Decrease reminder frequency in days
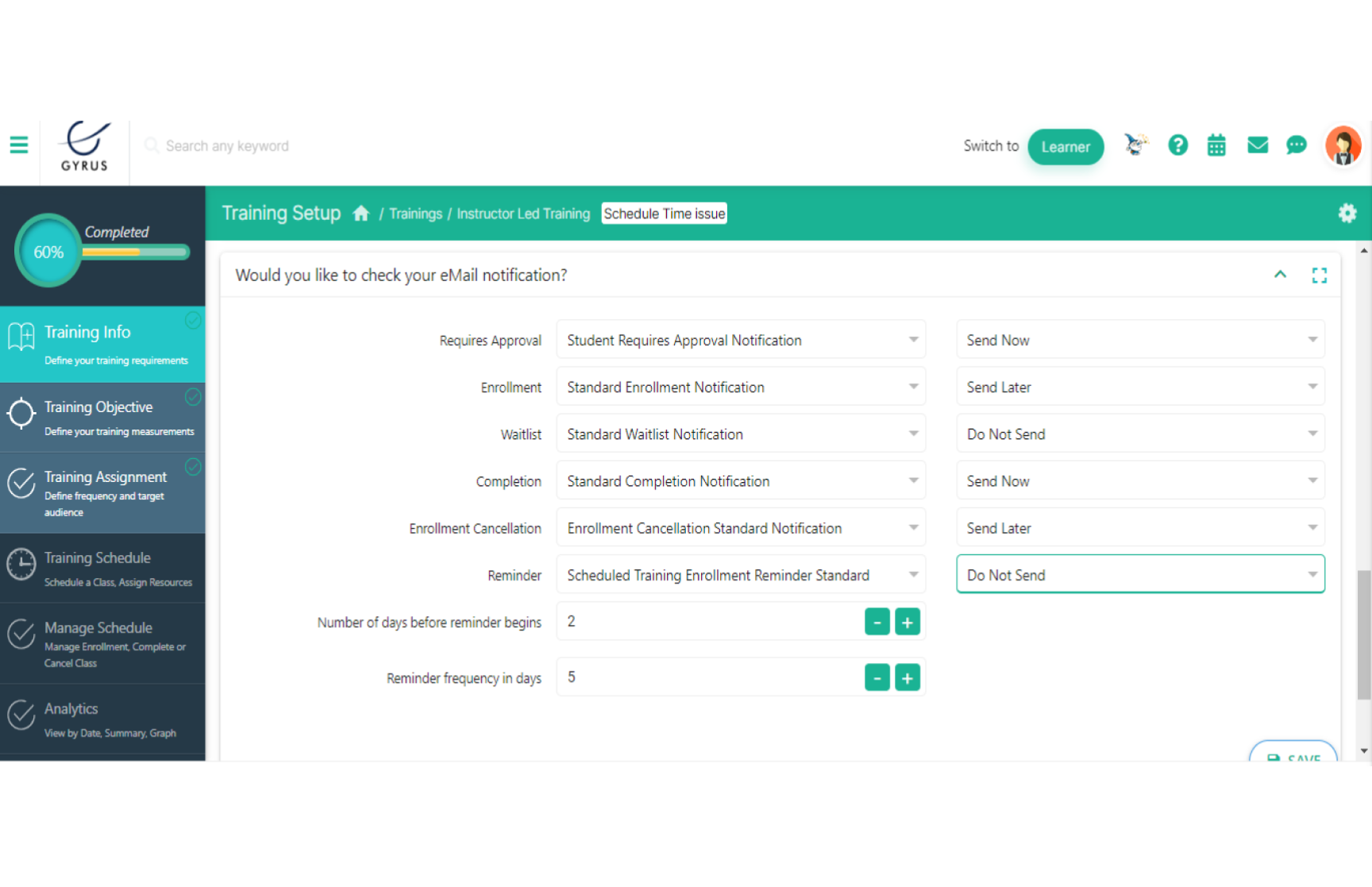The width and height of the screenshot is (1372, 887). (x=877, y=677)
